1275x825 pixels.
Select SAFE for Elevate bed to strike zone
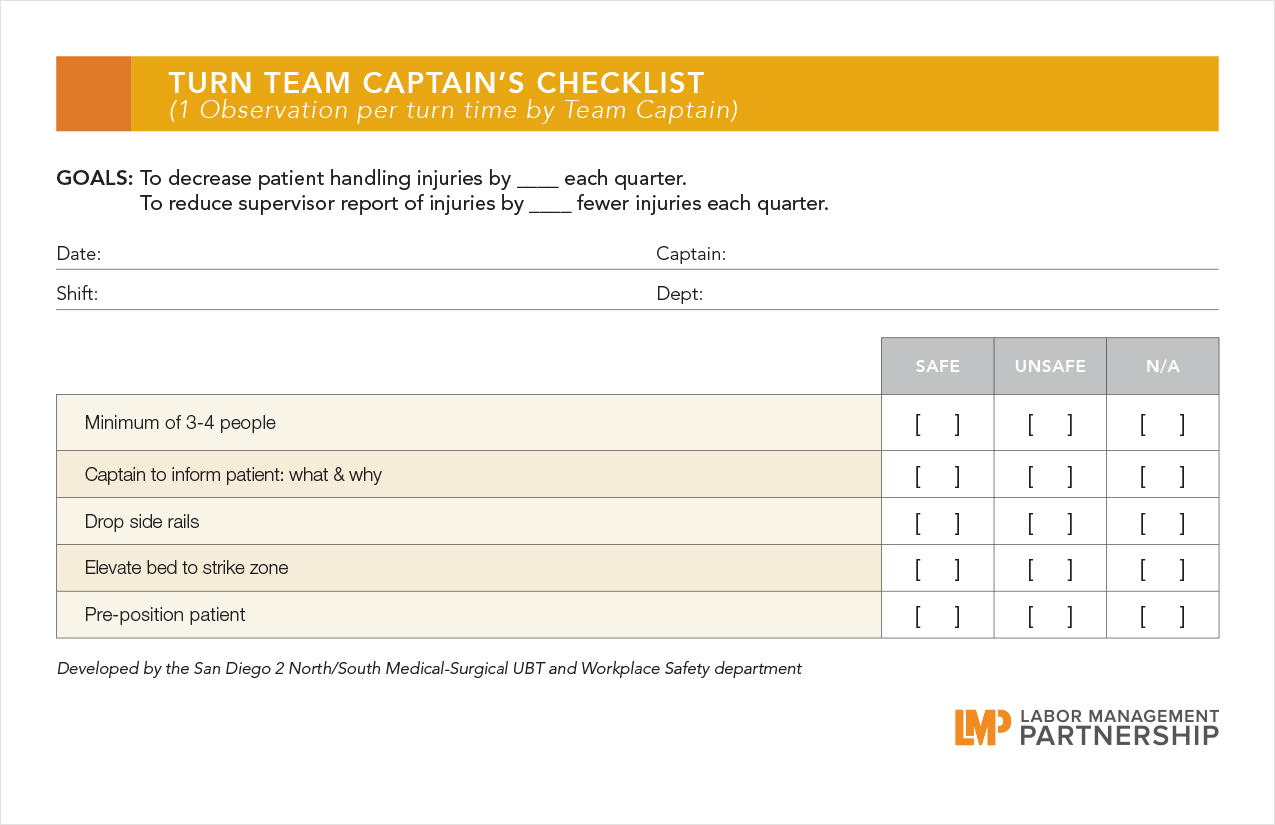coord(937,569)
